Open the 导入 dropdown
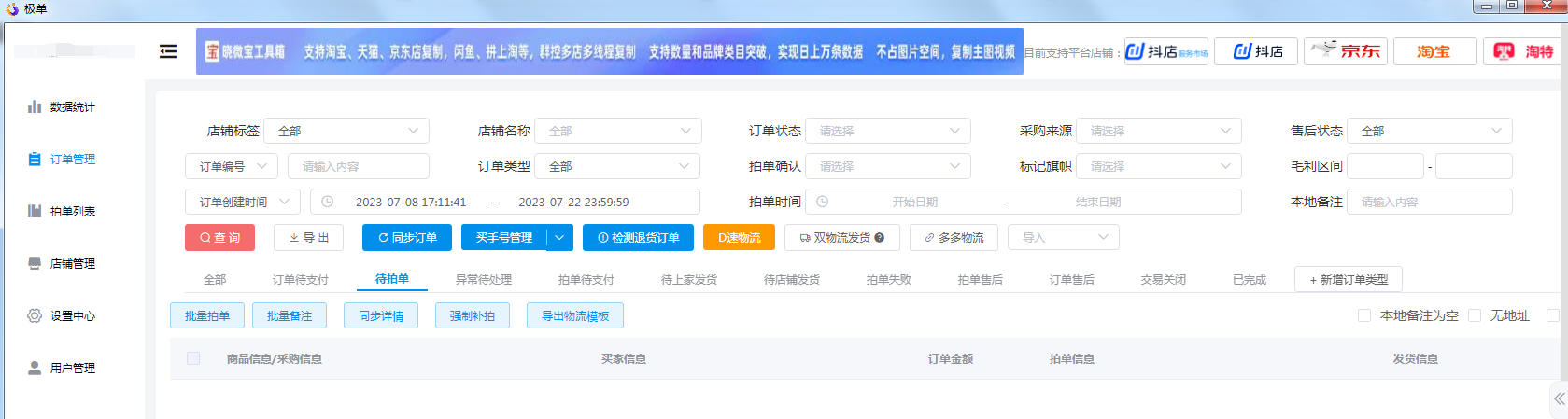 [x=1063, y=238]
